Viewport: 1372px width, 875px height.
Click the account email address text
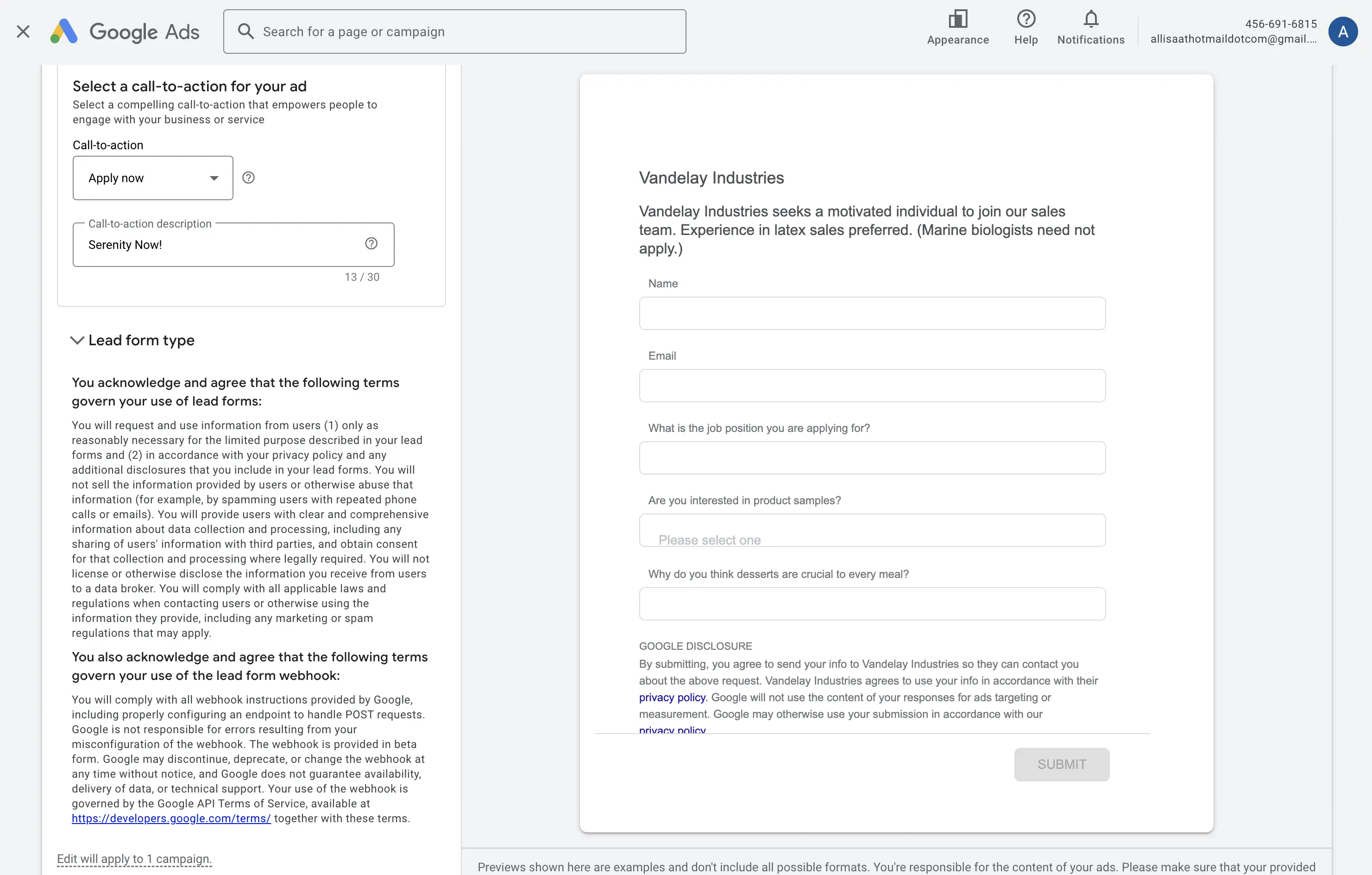coord(1234,39)
